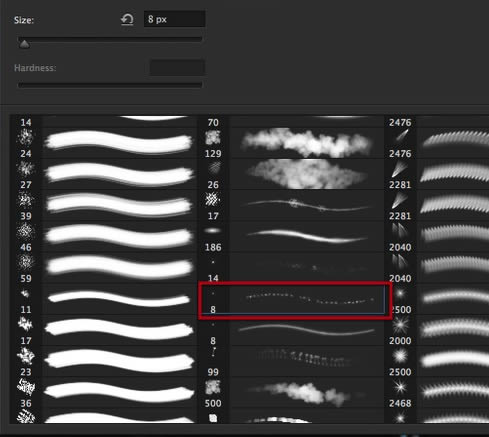The width and height of the screenshot is (489, 437).
Task: Click the Hardness slider track
Action: (110, 85)
